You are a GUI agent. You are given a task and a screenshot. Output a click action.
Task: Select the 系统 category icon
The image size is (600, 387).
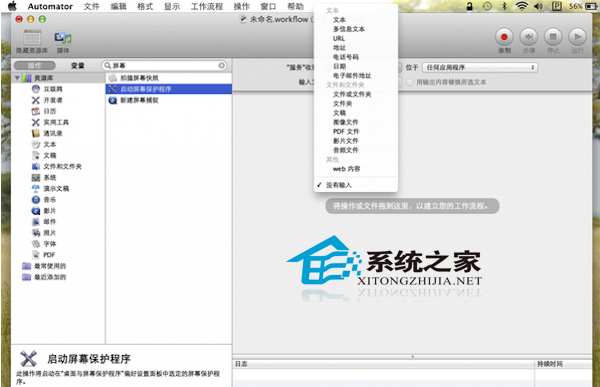coord(36,177)
